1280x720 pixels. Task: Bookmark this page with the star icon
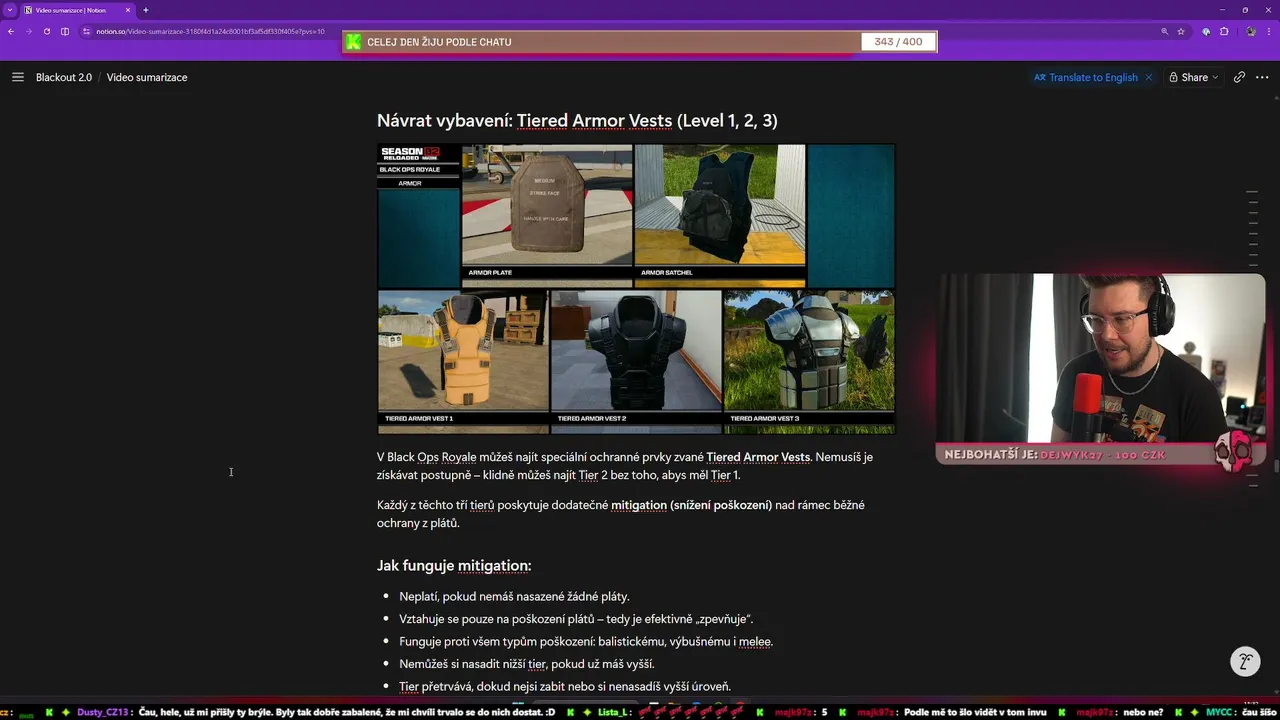click(1181, 31)
